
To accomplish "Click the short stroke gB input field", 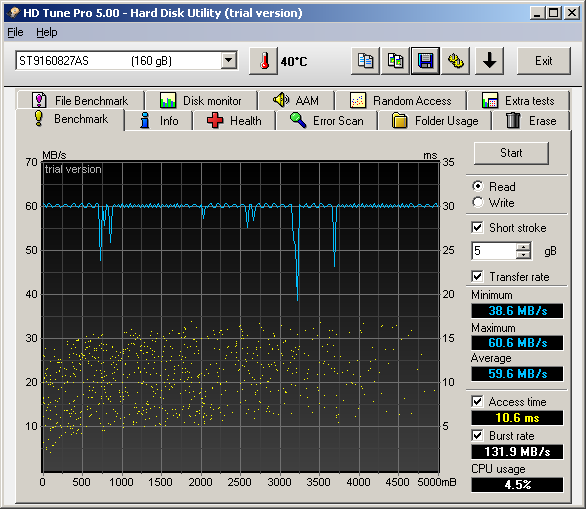I will [x=494, y=251].
